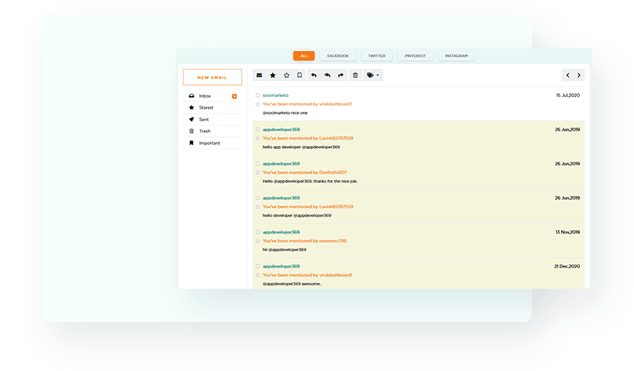The image size is (634, 371).
Task: Open the tag label dropdown in the toolbar
Action: click(x=373, y=75)
